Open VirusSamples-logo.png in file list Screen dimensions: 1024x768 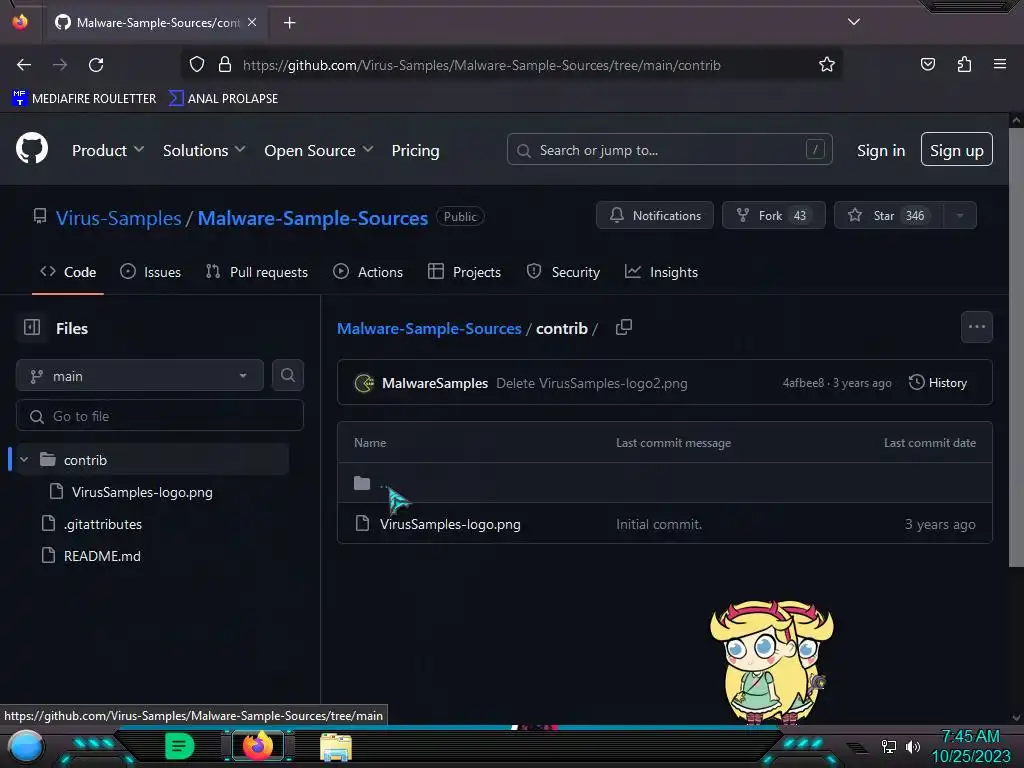click(450, 524)
